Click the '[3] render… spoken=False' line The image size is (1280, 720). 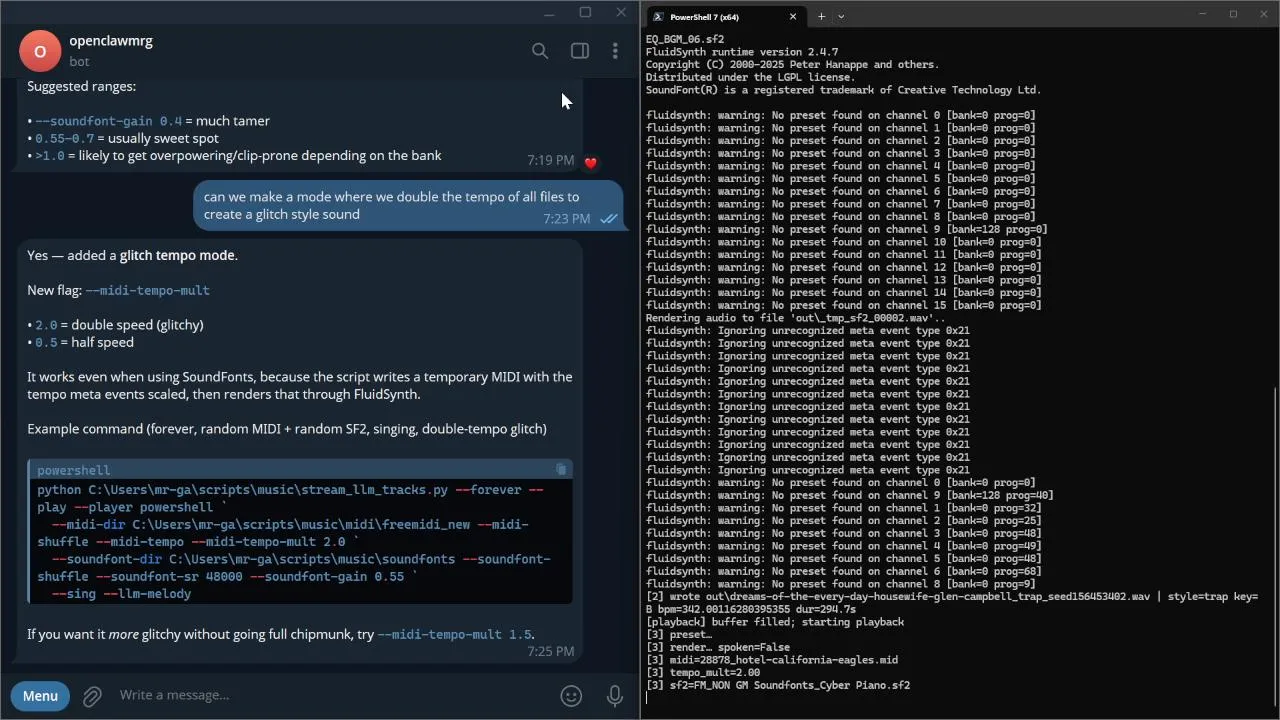pyautogui.click(x=718, y=647)
